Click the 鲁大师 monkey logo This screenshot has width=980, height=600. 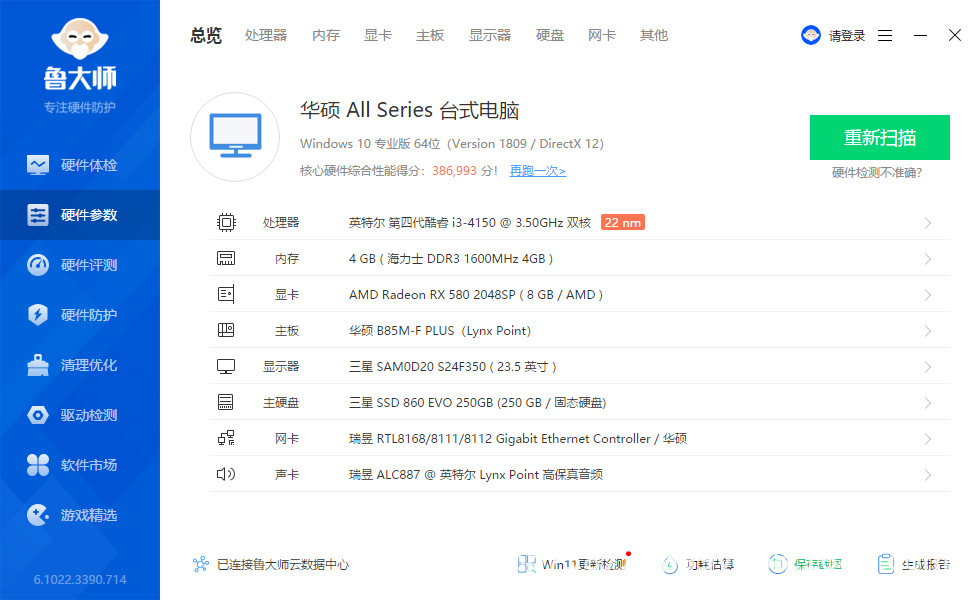click(x=80, y=39)
